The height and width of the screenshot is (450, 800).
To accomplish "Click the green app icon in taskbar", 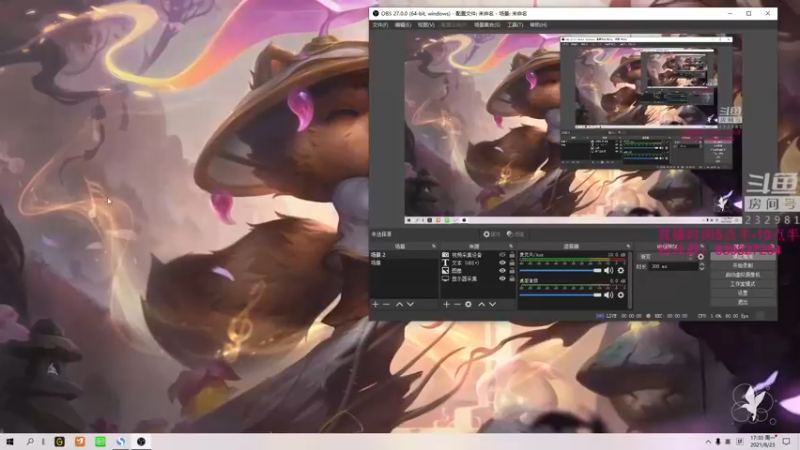I will [100, 442].
